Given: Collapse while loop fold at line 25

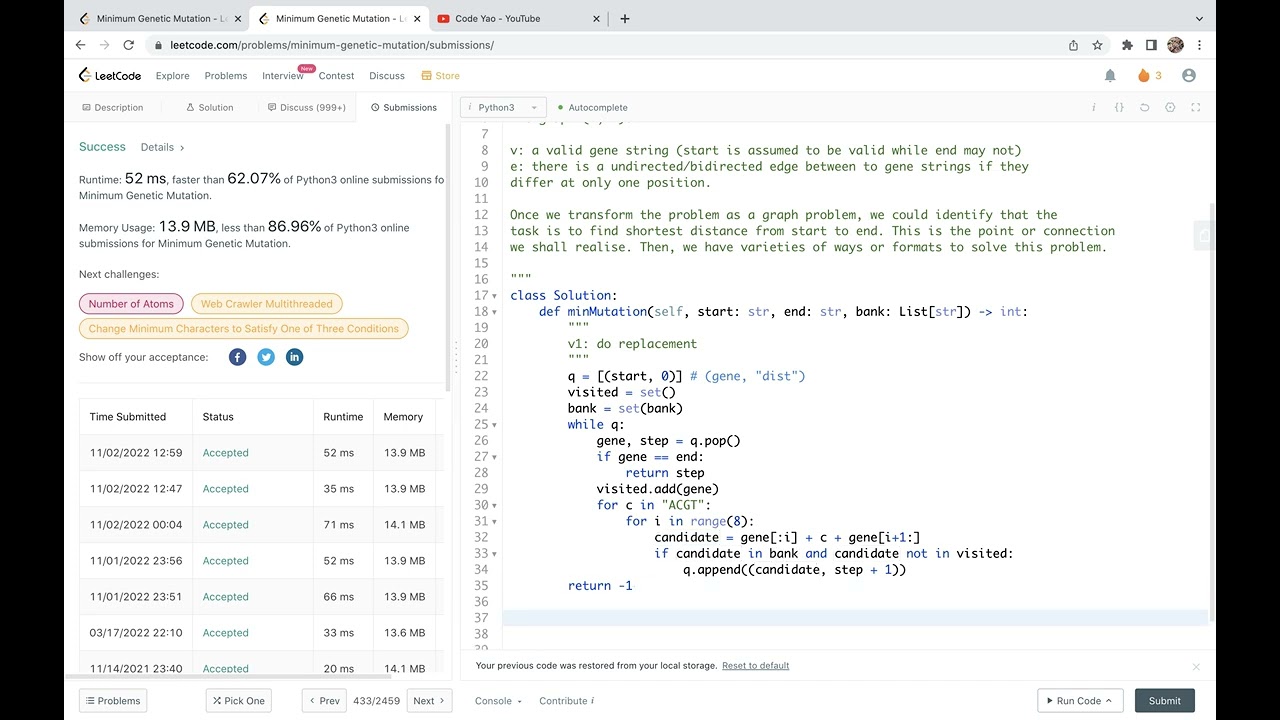Looking at the screenshot, I should [x=494, y=425].
